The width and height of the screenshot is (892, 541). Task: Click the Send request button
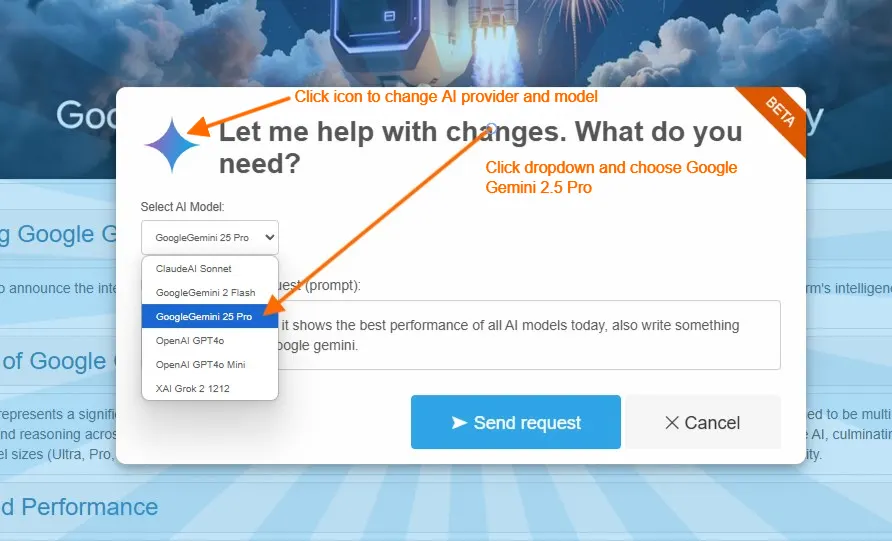515,422
